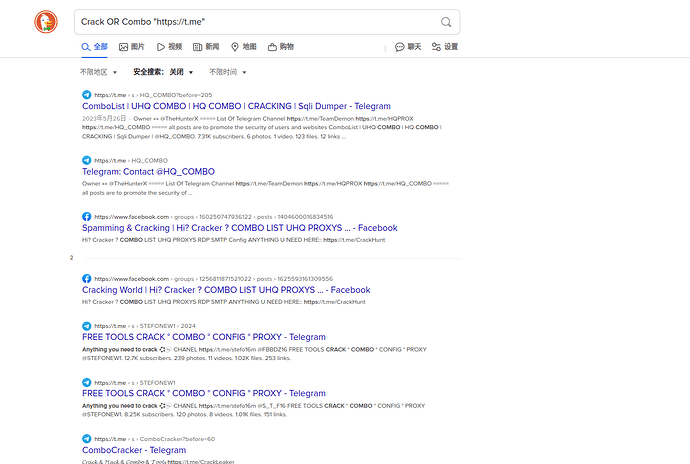
Task: Open Telegram: Contact @HQ_COMBO result
Action: [148, 172]
